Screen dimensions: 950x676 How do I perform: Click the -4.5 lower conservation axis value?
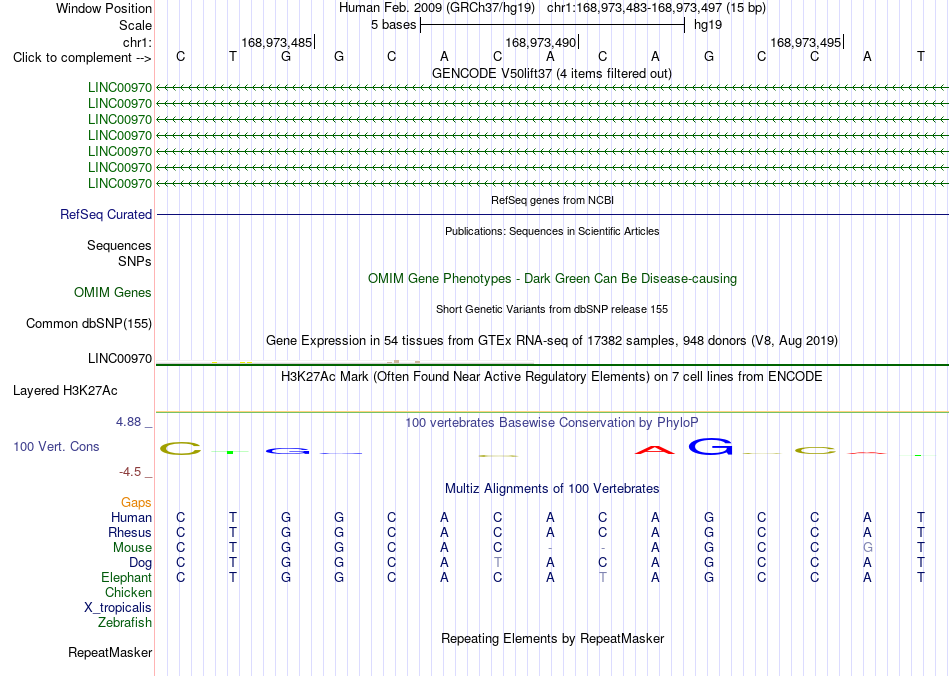130,472
